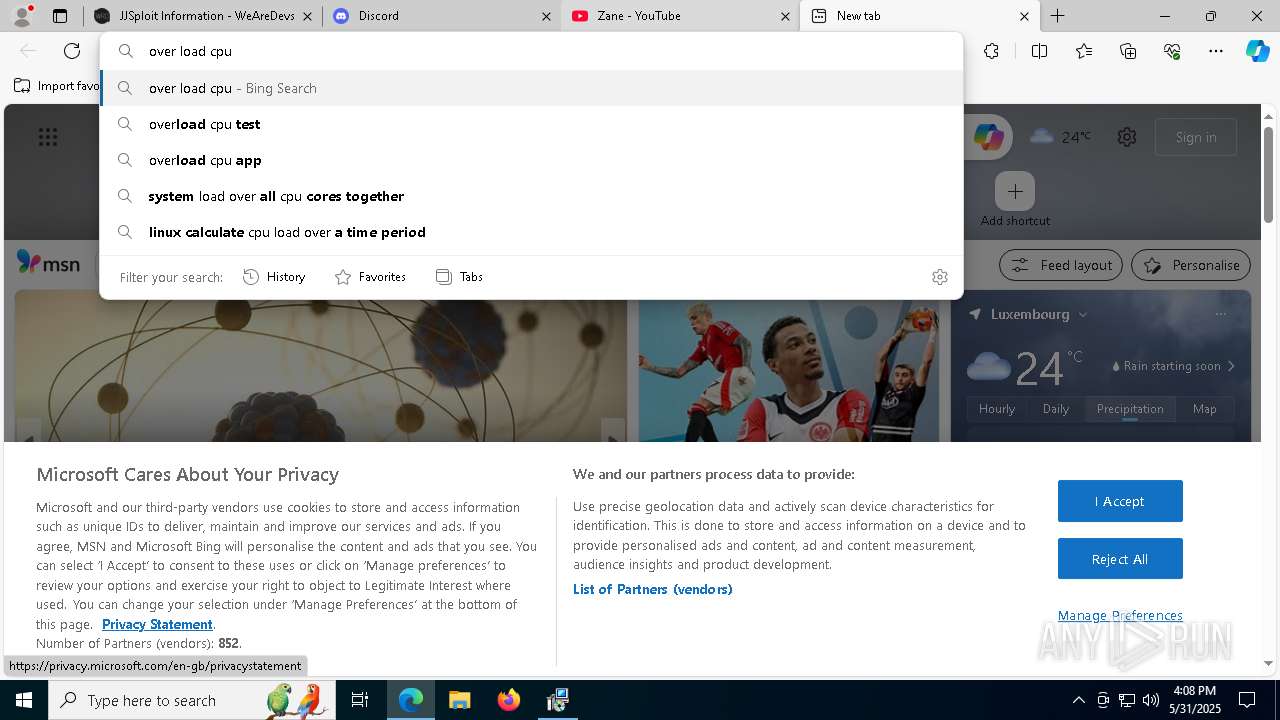
Task: Open the Feed layout options
Action: point(1062,265)
